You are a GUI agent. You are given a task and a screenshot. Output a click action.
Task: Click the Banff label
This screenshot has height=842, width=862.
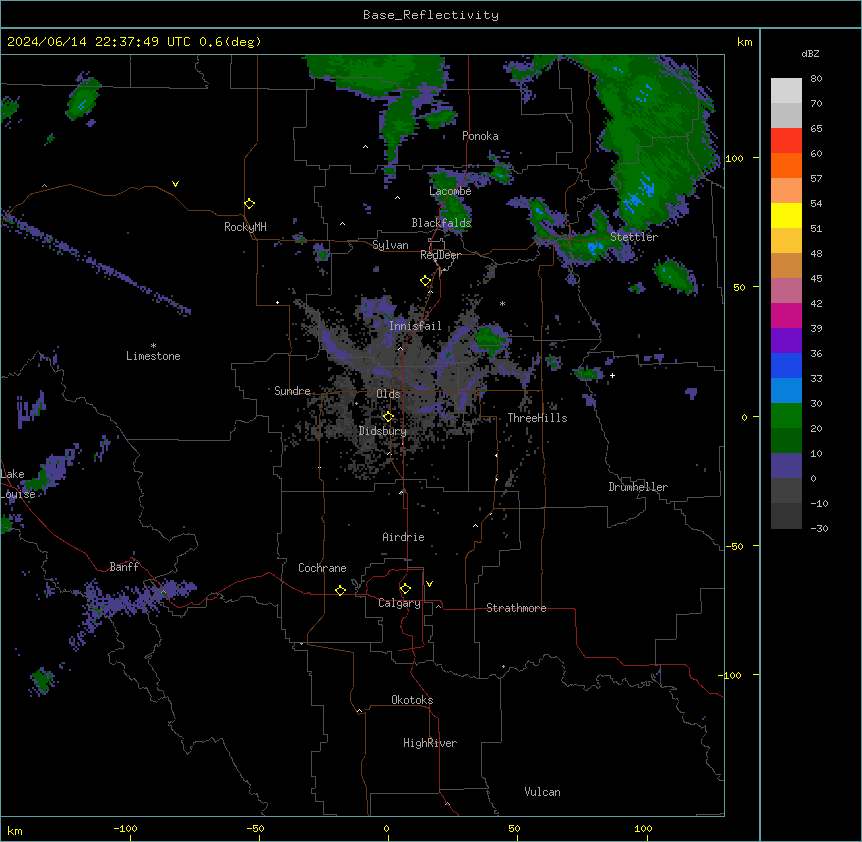[124, 567]
